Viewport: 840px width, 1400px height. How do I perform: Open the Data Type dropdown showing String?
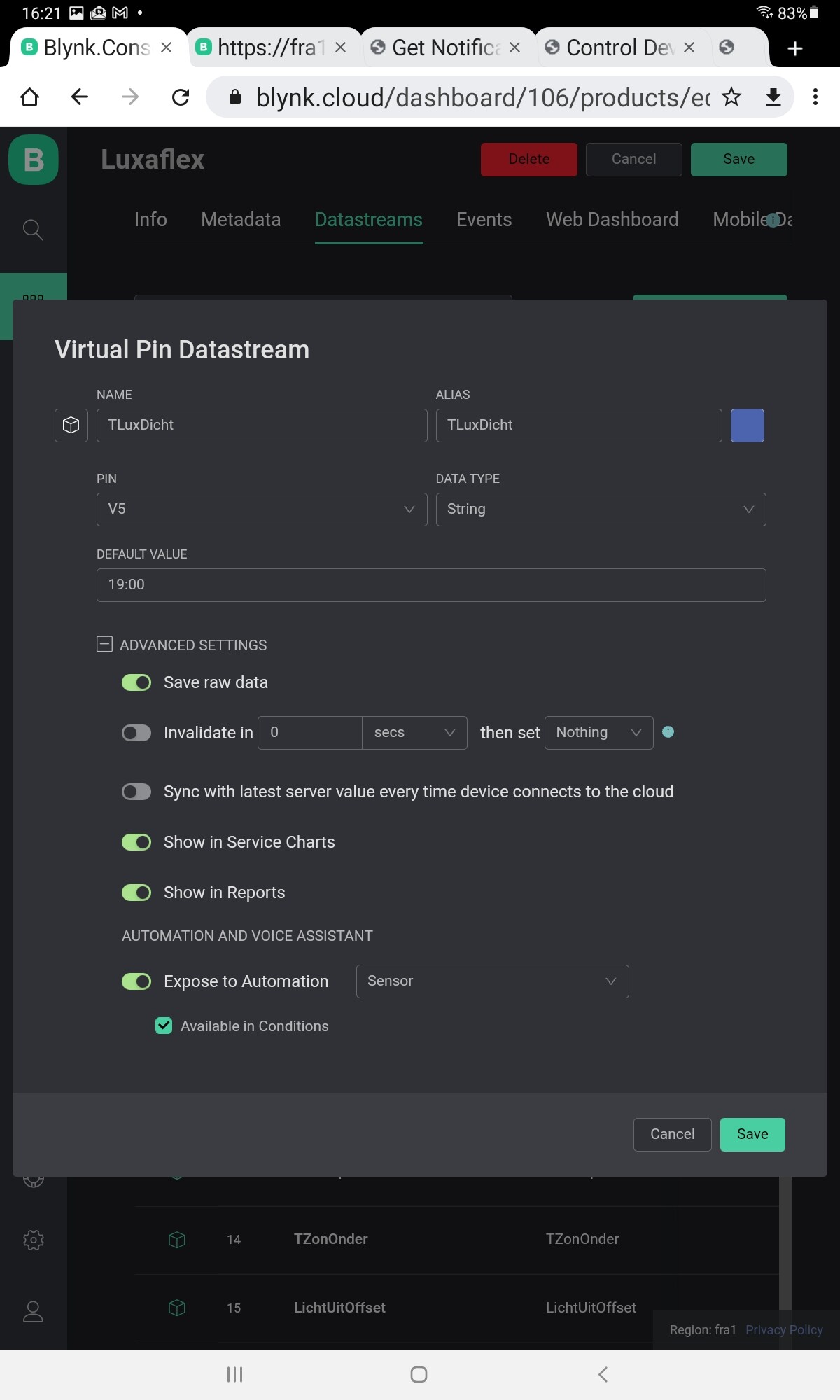[x=600, y=510]
